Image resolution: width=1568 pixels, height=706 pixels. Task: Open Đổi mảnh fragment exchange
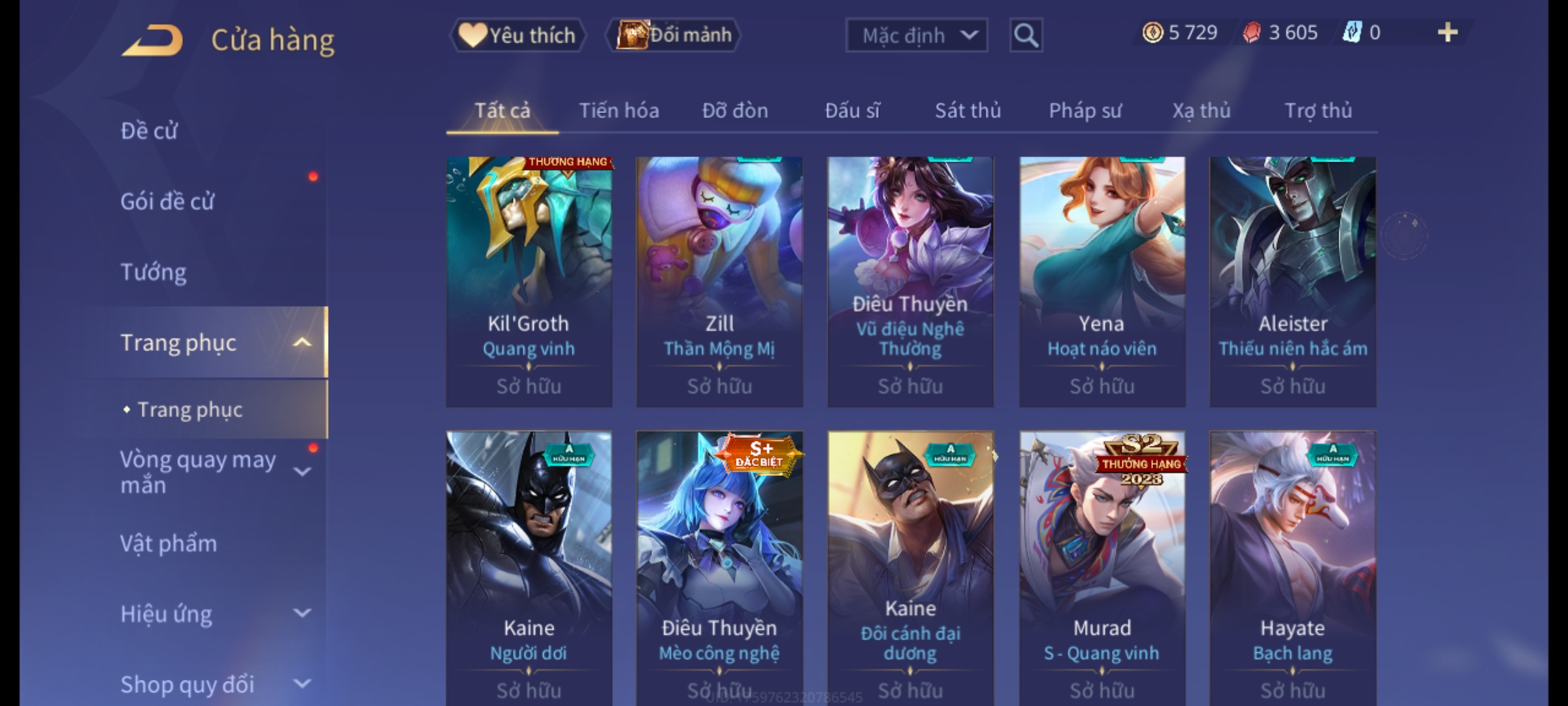click(x=674, y=35)
